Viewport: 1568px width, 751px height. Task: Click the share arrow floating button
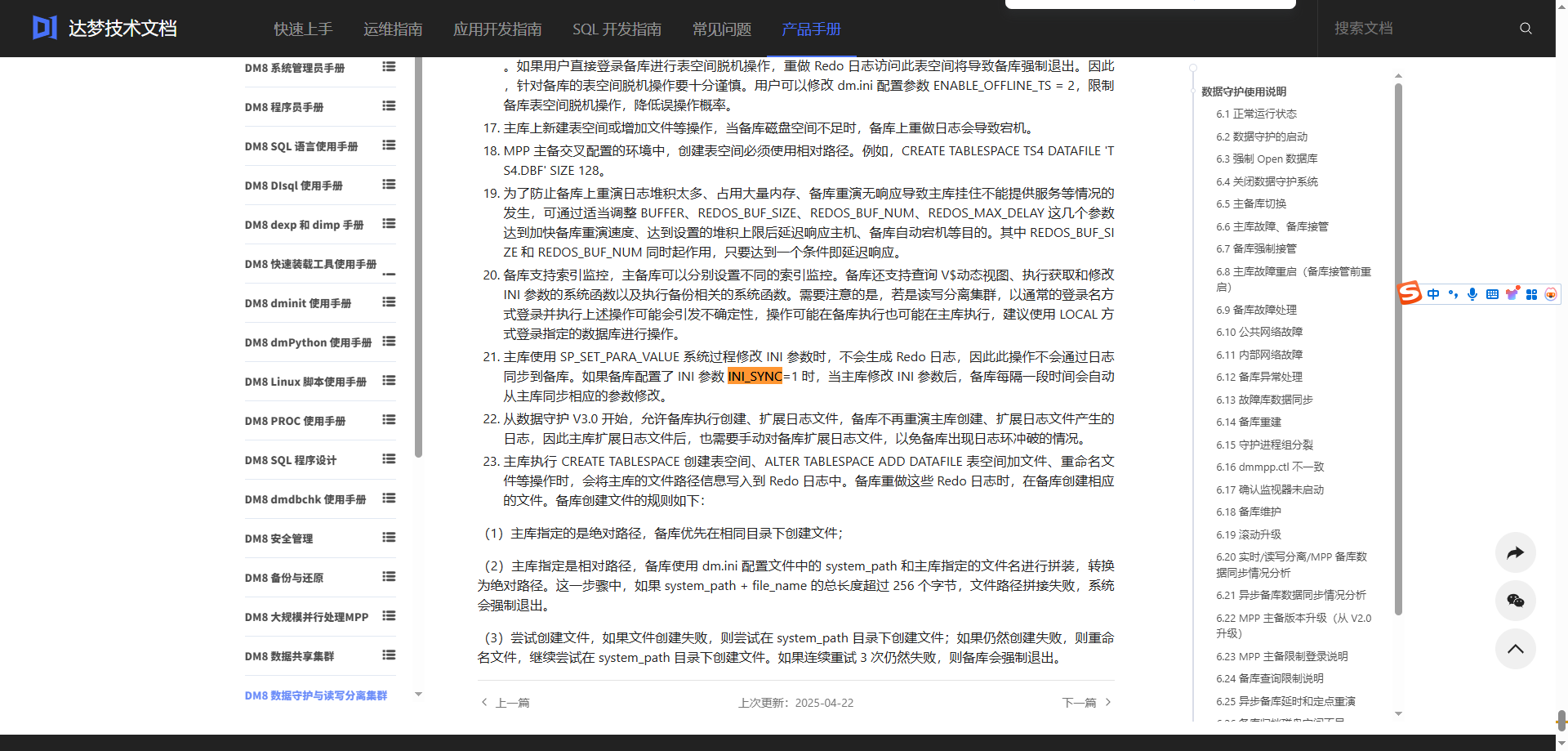pos(1516,552)
